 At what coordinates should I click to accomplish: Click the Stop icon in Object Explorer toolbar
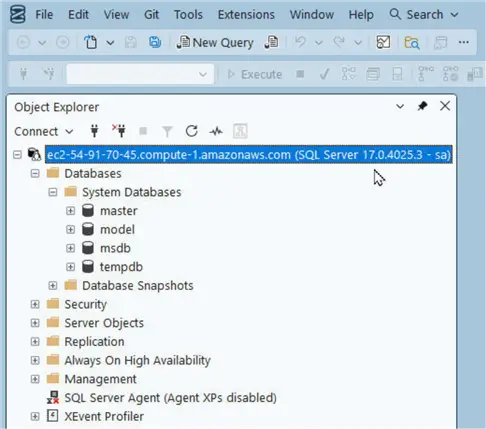tap(143, 131)
